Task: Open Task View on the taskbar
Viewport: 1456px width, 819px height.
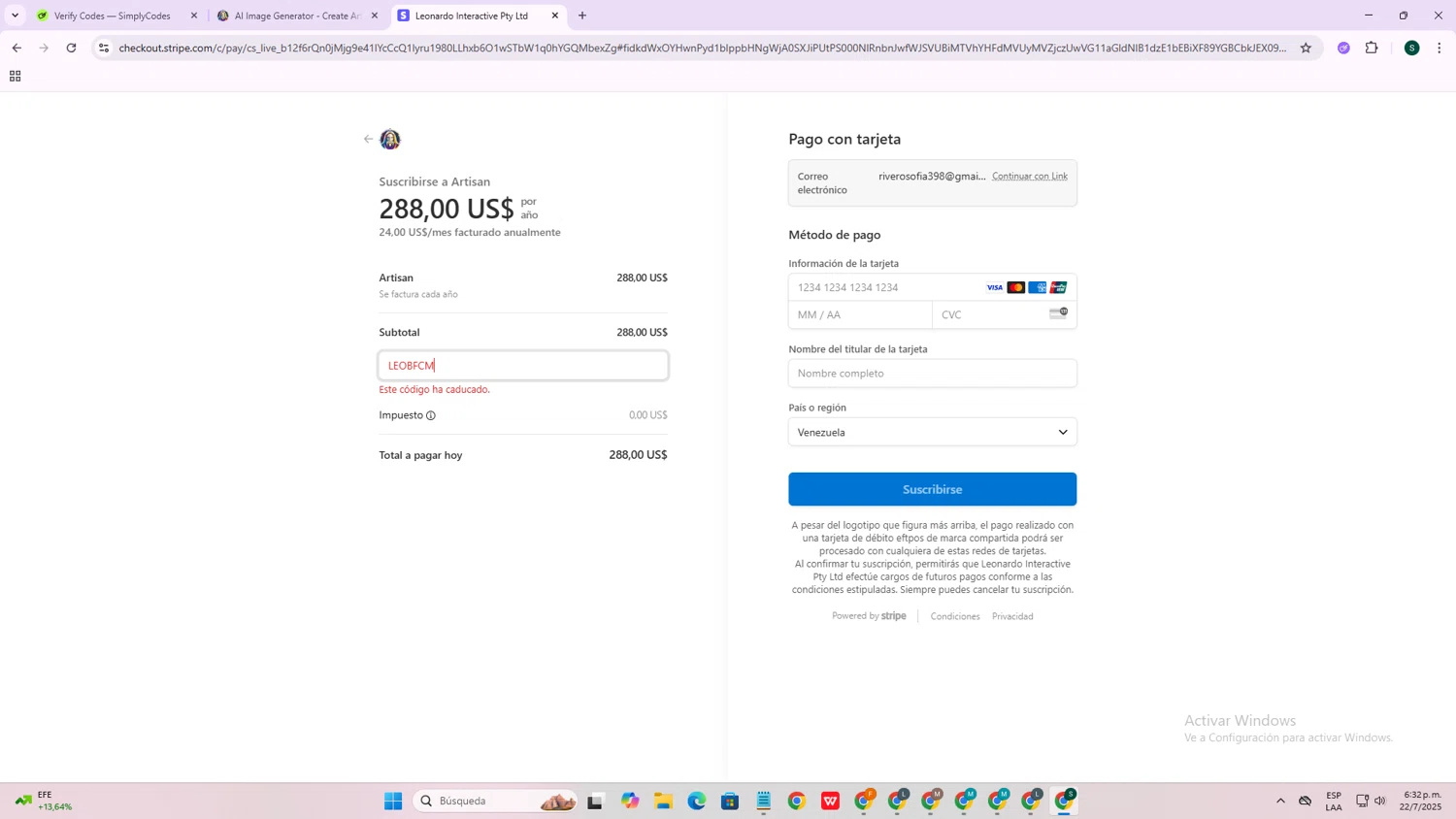Action: 595,801
